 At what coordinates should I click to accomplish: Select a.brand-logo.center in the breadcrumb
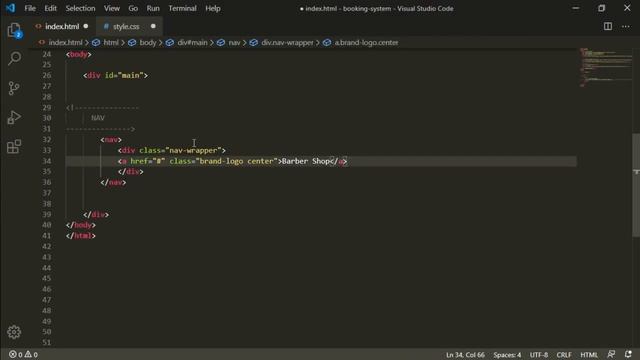click(x=366, y=42)
